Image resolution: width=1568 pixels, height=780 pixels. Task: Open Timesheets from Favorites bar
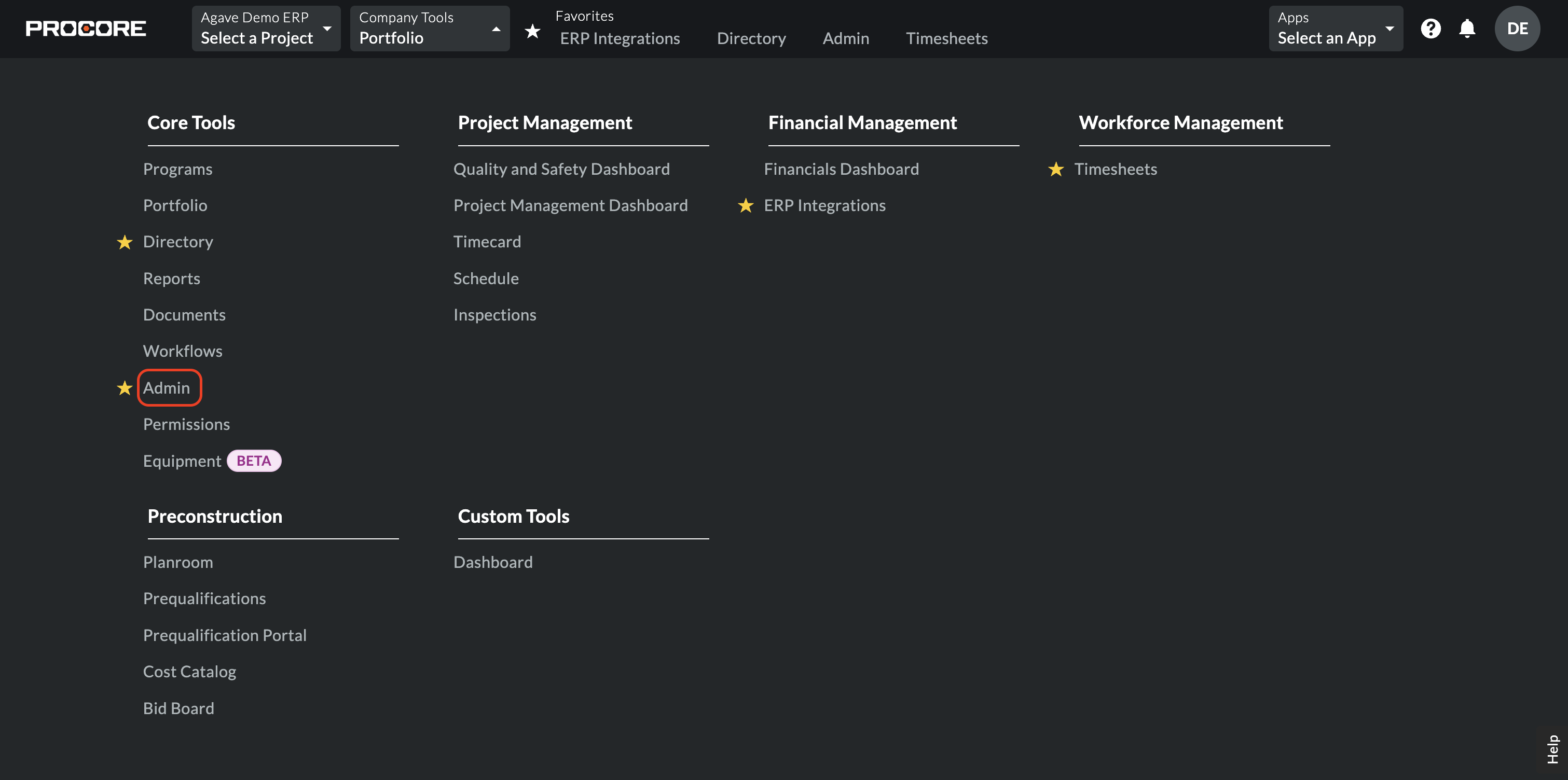(x=946, y=38)
